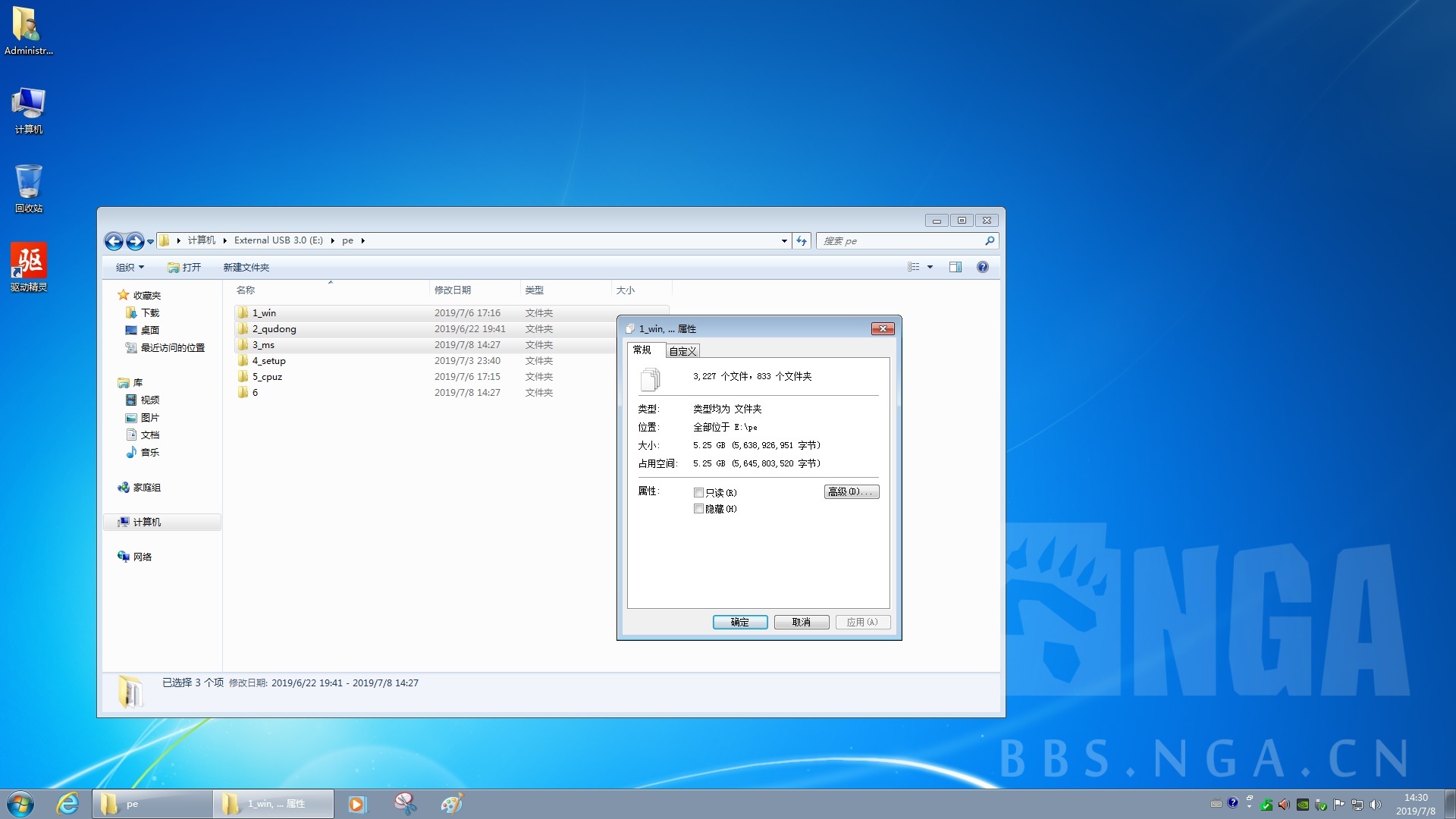
Task: Click the NVIDIA icon in system tray
Action: [1303, 805]
